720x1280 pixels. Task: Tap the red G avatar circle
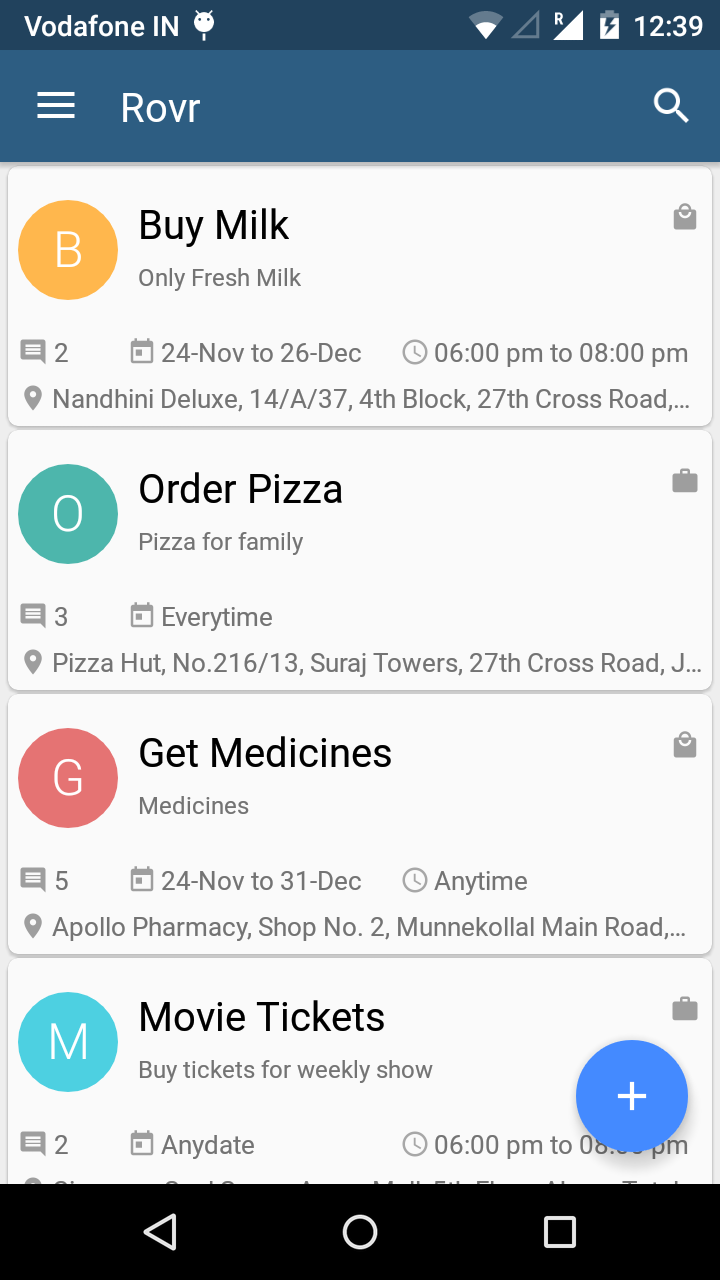68,778
